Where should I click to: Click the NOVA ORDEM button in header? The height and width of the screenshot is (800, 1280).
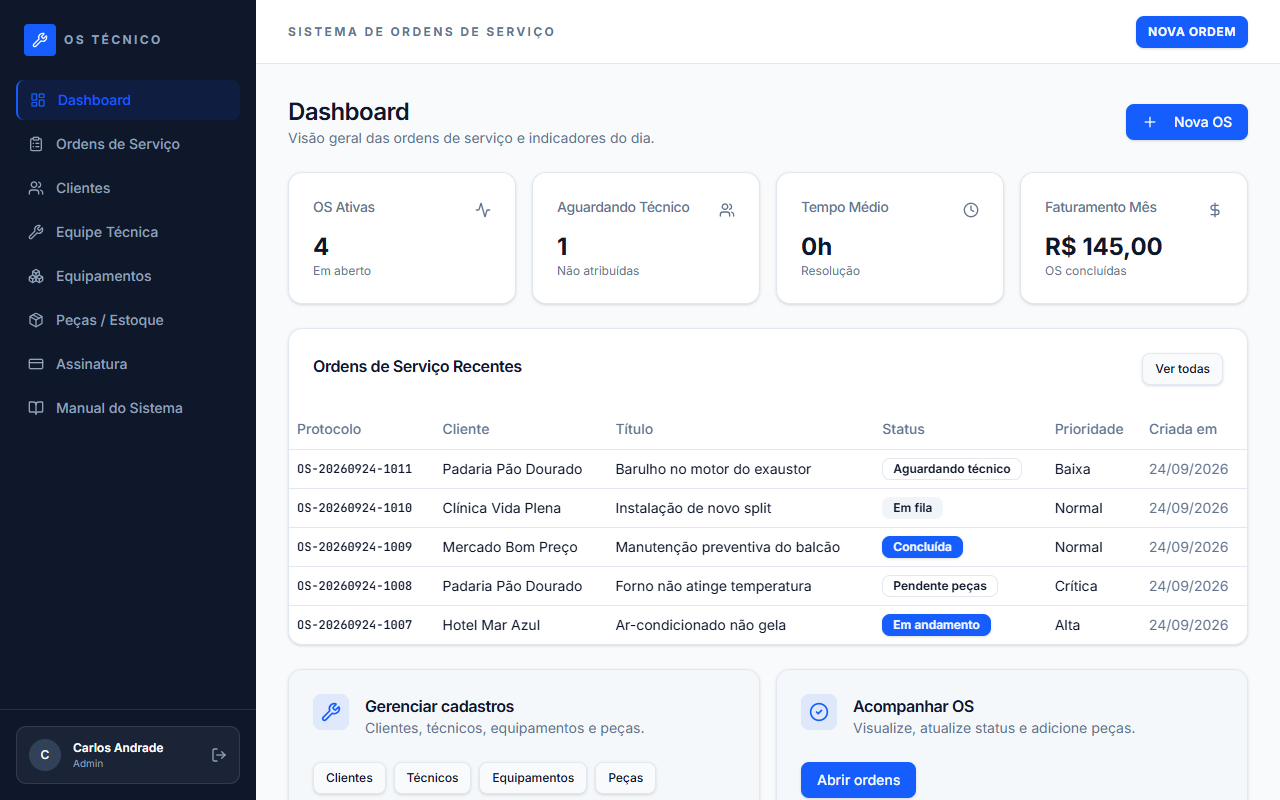tap(1192, 32)
